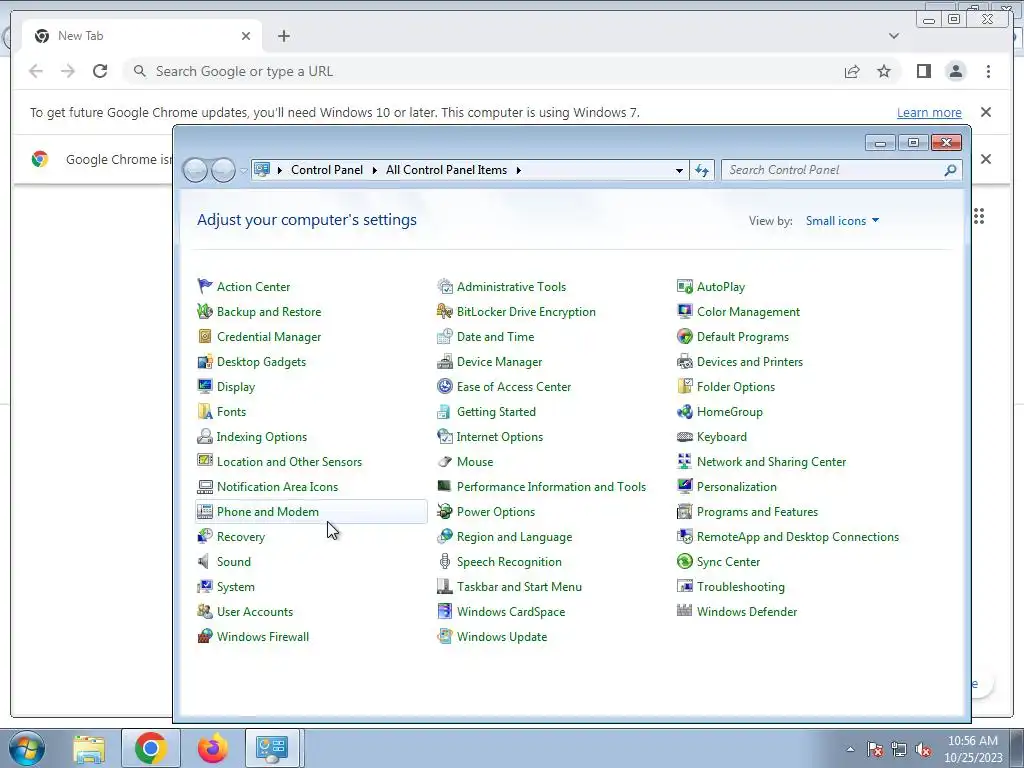
Task: Click the muted volume tray icon
Action: click(923, 750)
